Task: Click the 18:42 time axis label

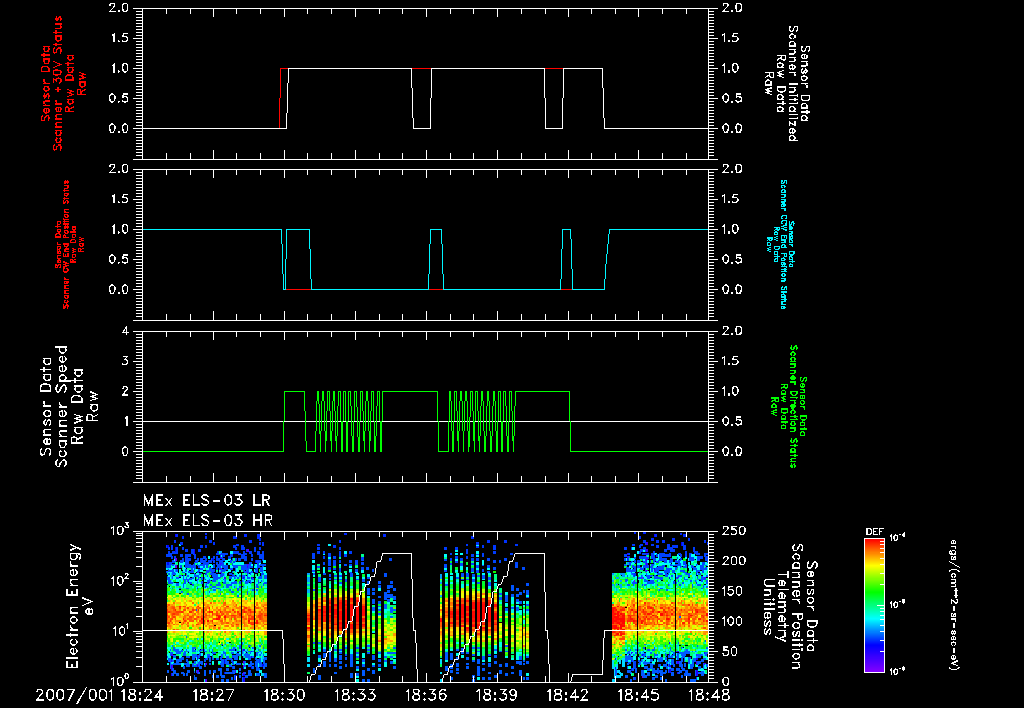Action: tap(568, 696)
